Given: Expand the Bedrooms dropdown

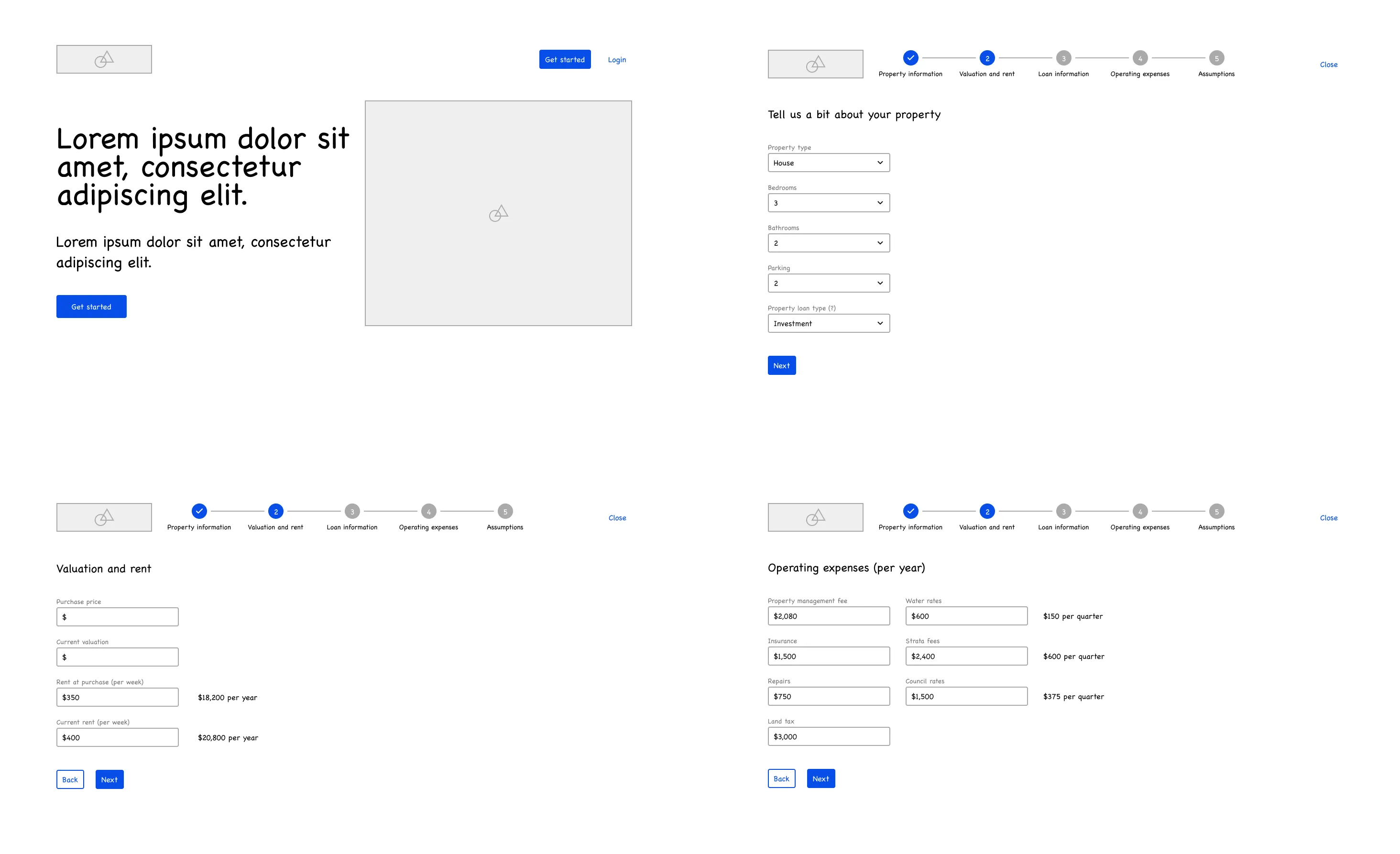Looking at the screenshot, I should point(827,202).
